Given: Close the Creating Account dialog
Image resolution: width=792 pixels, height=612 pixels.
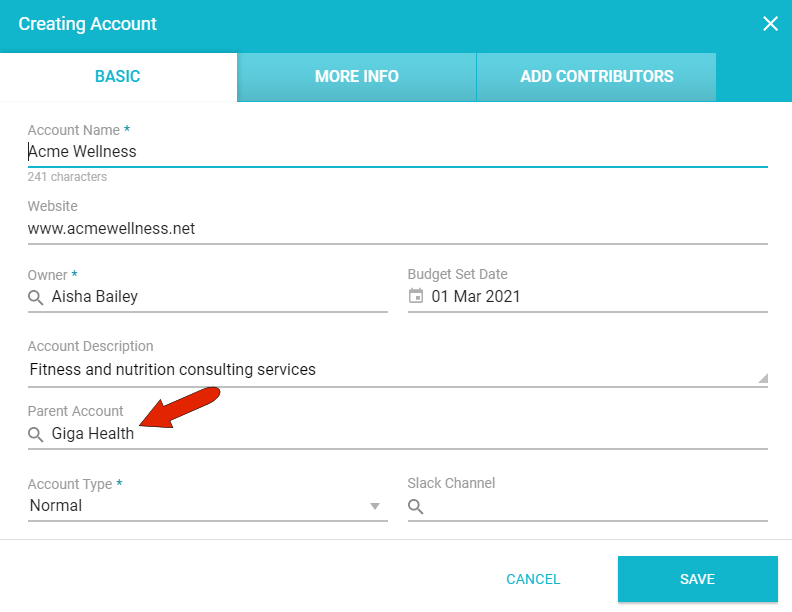Looking at the screenshot, I should point(770,24).
